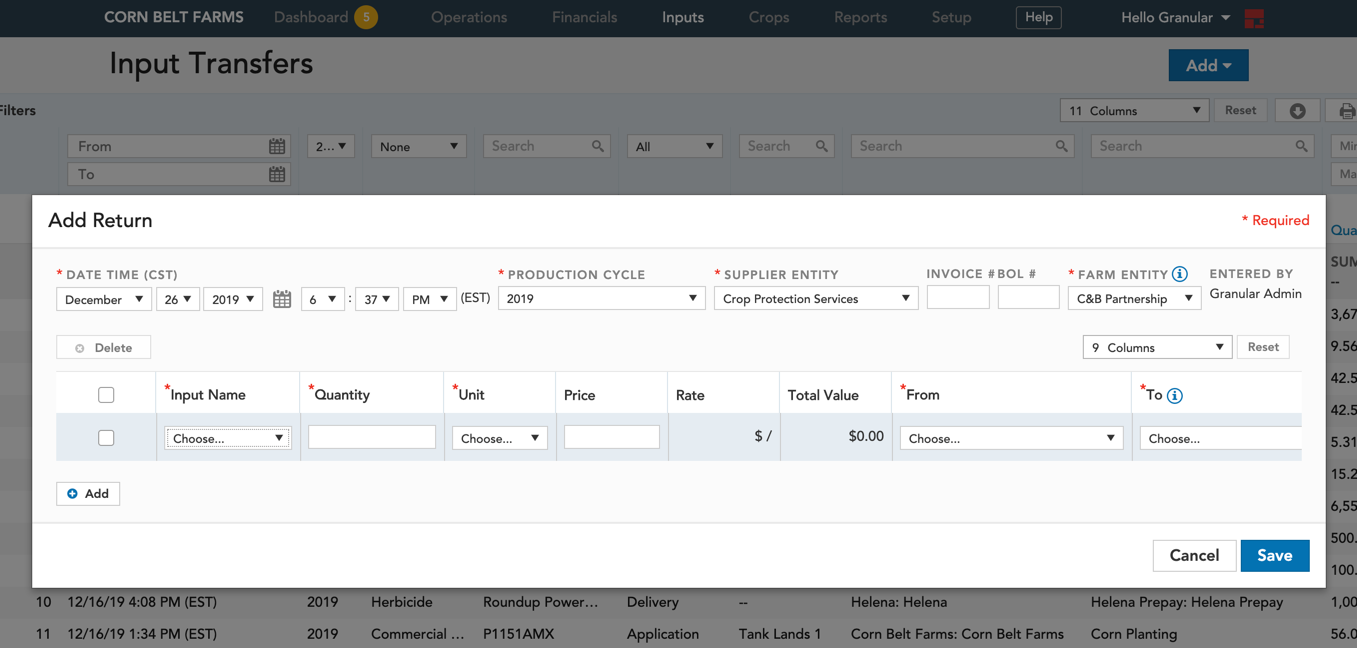Save the return
This screenshot has height=648, width=1357.
coord(1275,556)
